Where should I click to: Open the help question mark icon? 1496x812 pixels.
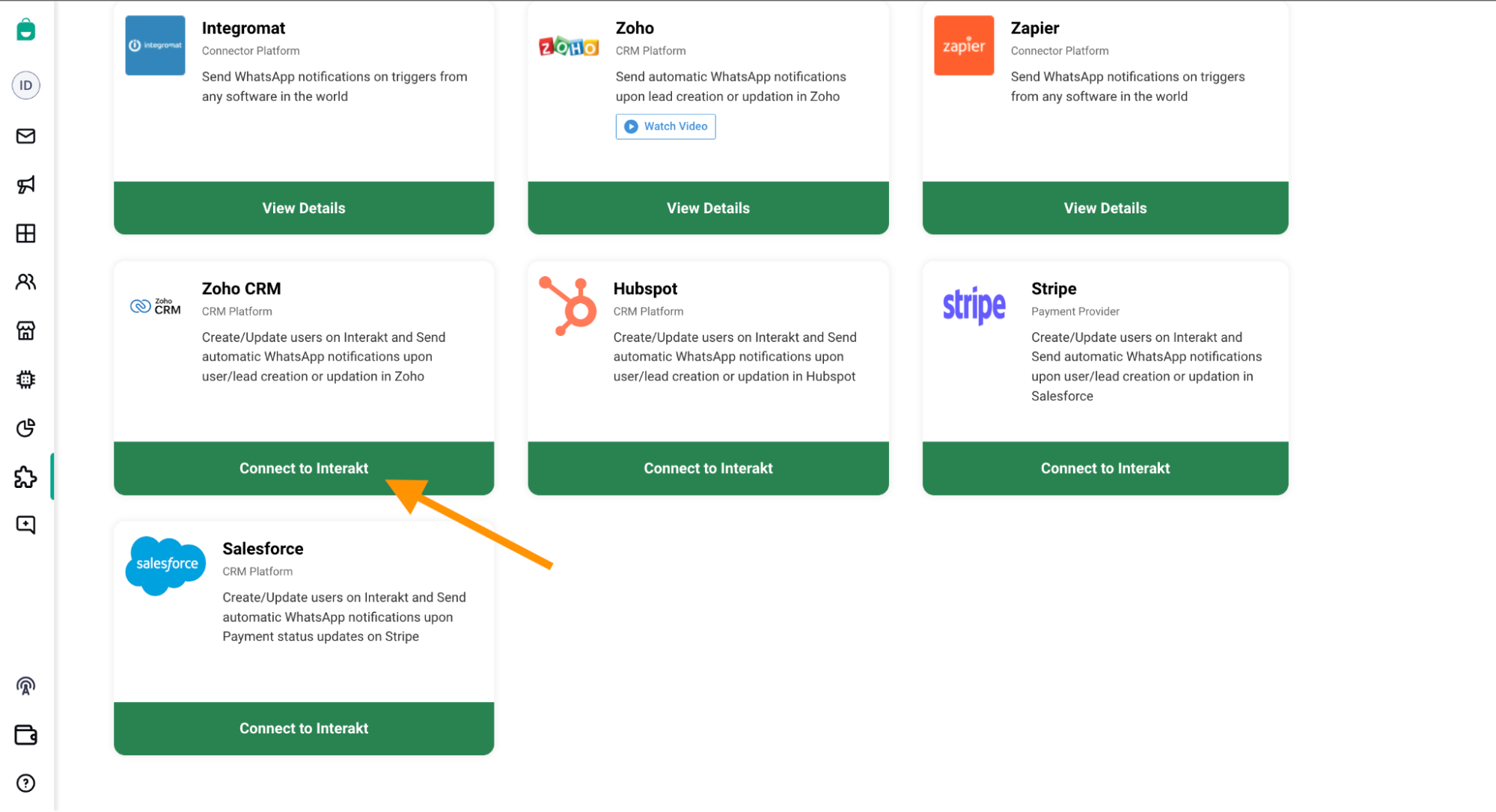[x=26, y=784]
